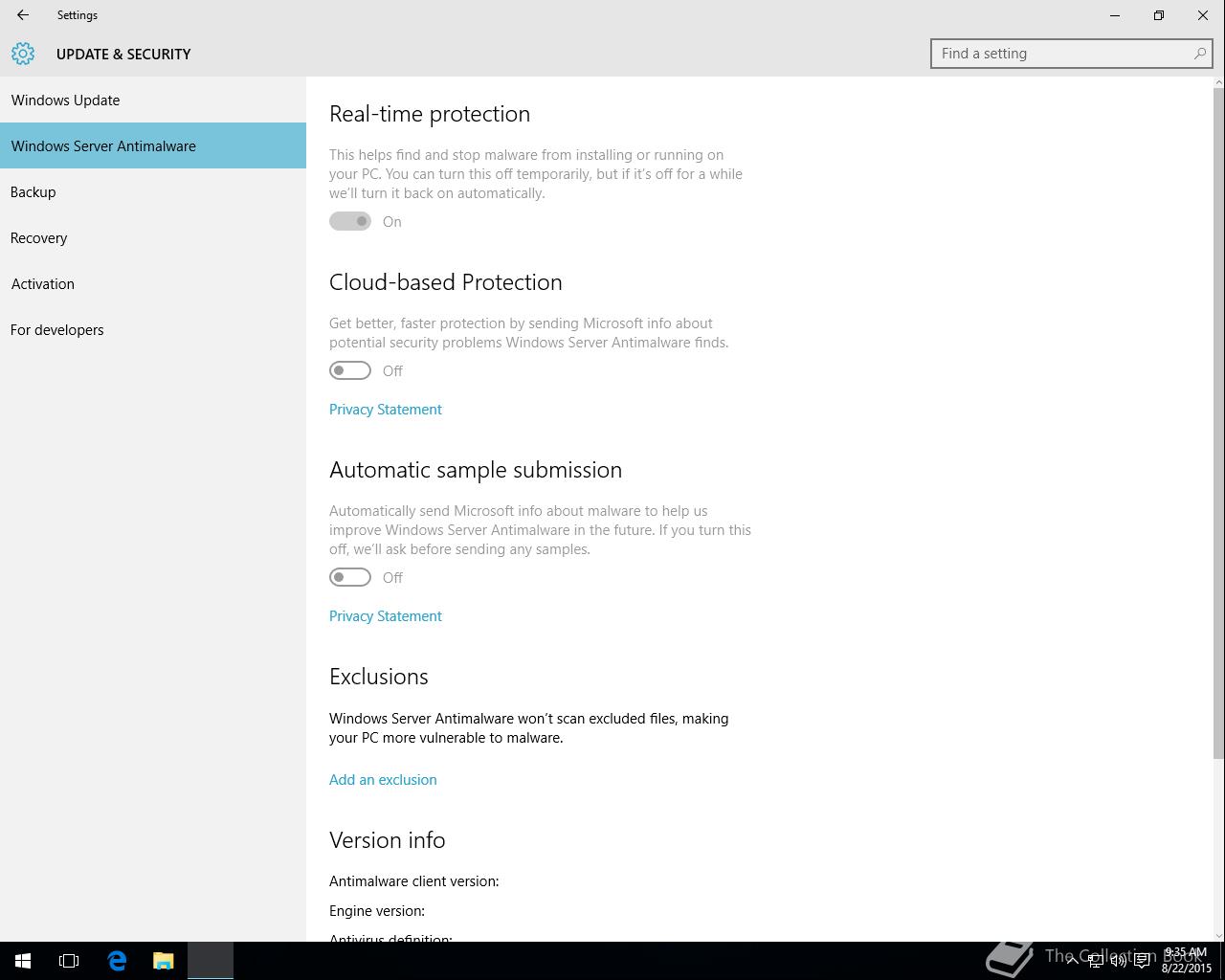Select the active Settings taskbar button
Image resolution: width=1225 pixels, height=980 pixels.
coord(211,961)
